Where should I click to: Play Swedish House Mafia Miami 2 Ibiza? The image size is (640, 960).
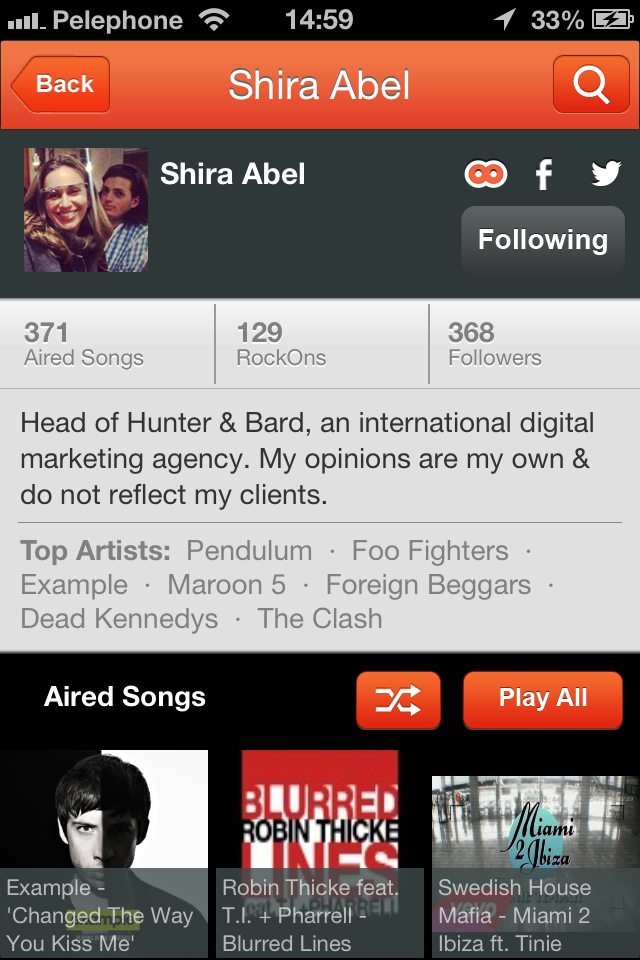point(536,866)
